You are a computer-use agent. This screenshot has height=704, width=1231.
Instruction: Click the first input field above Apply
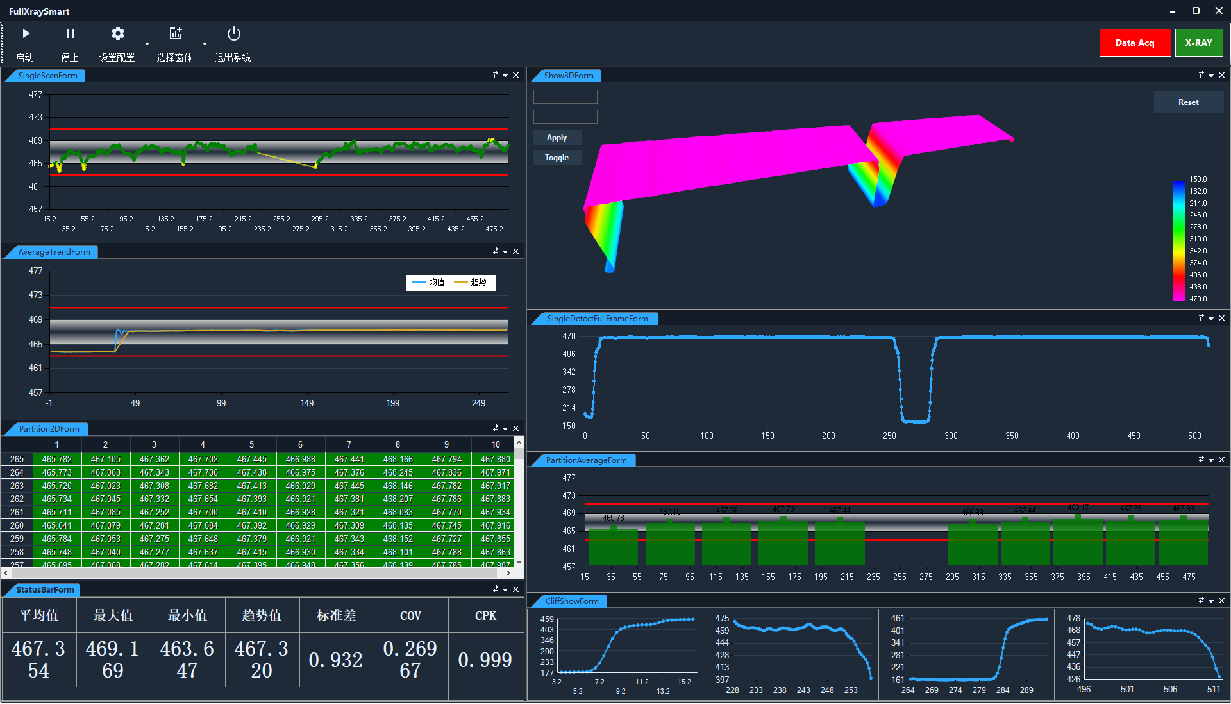(x=565, y=97)
